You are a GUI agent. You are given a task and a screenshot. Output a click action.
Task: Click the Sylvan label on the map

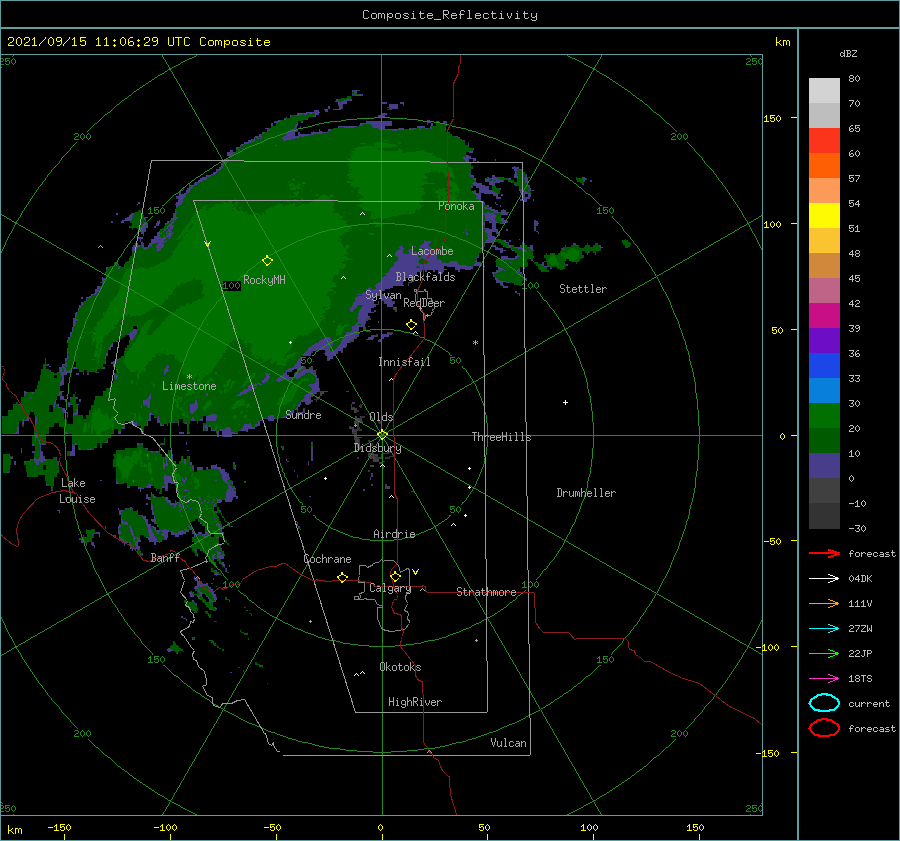point(383,295)
